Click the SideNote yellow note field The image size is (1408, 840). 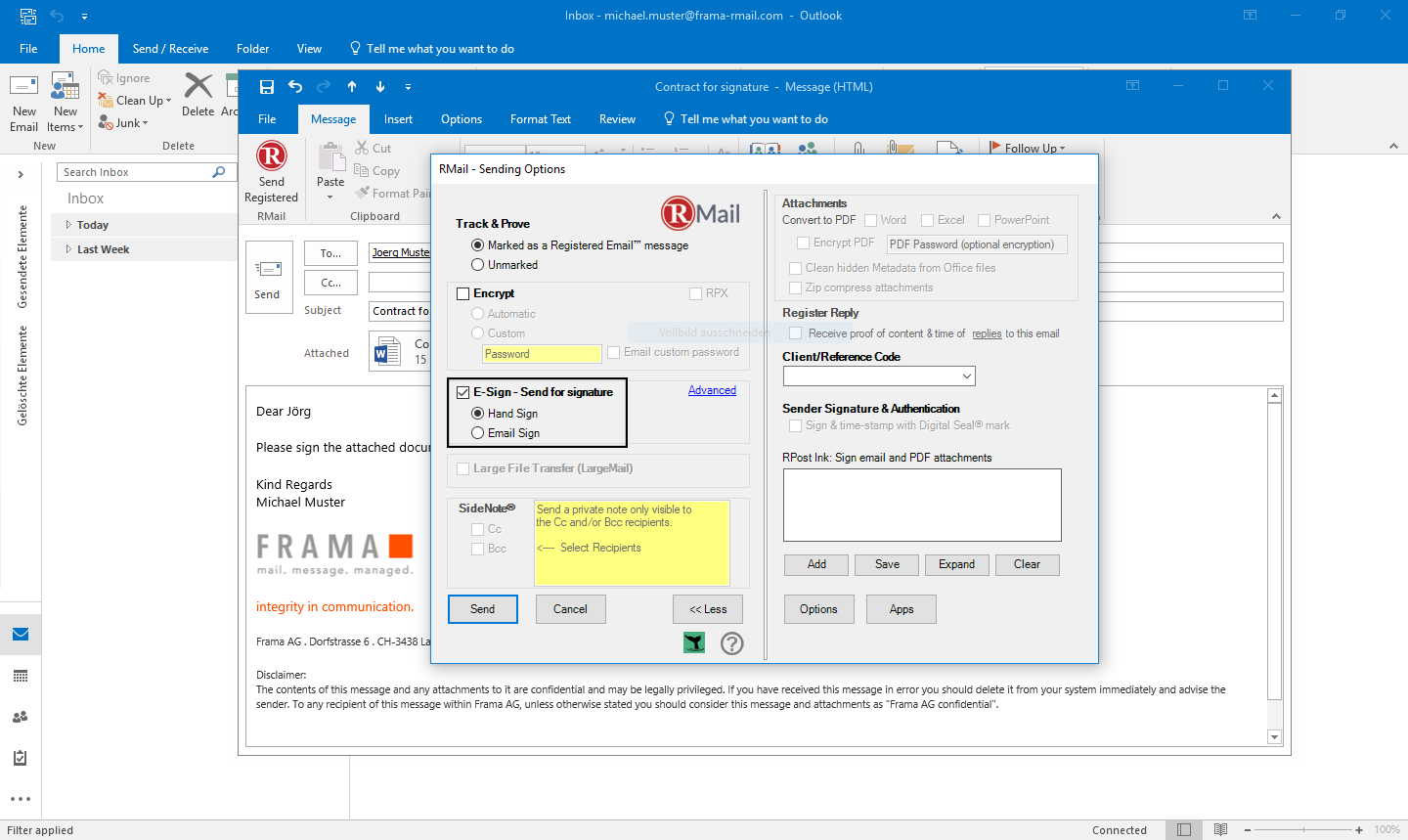coord(632,543)
